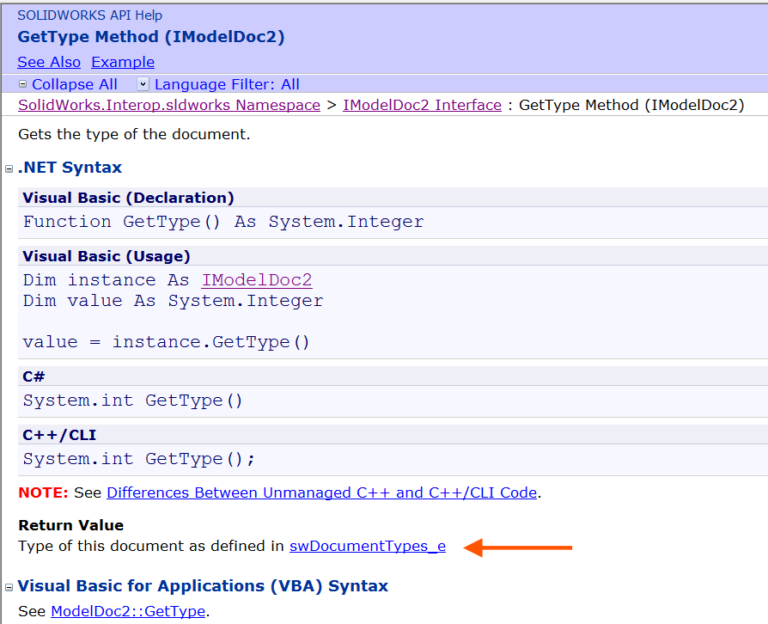Click the Collapse All minus icon
768x624 pixels.
tap(23, 84)
